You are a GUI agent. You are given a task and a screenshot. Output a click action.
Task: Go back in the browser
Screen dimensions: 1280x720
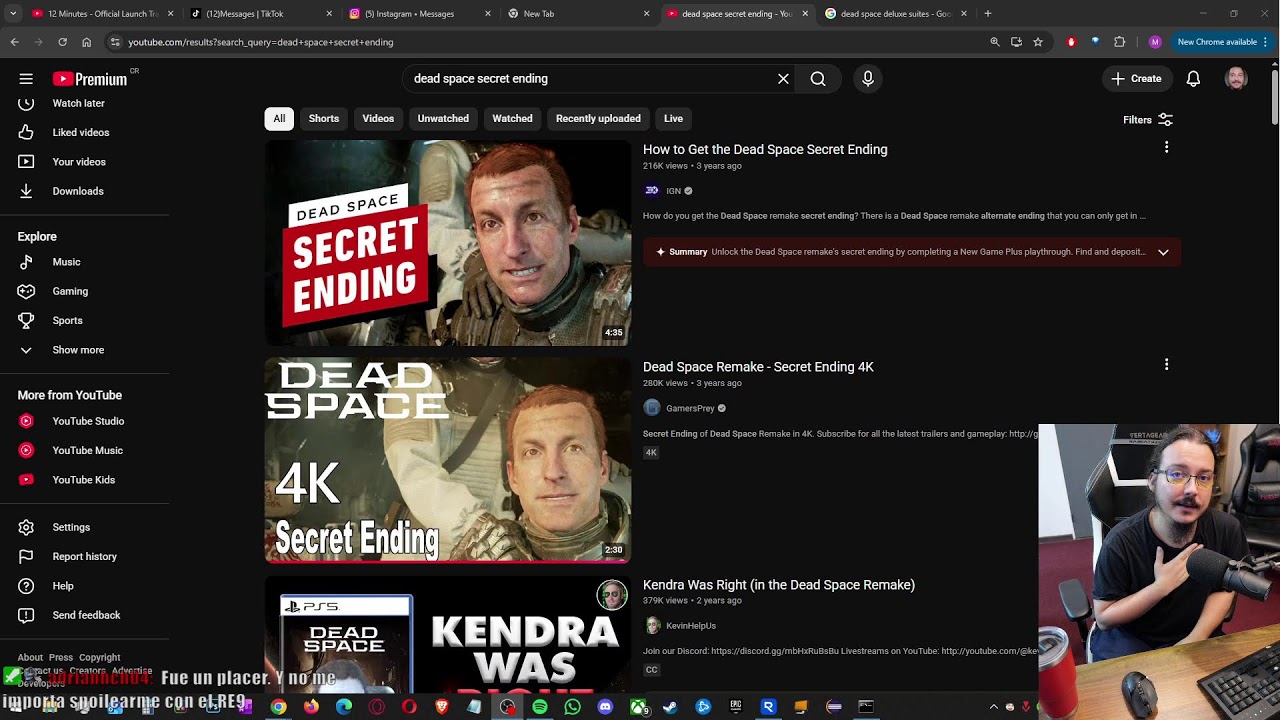[14, 42]
